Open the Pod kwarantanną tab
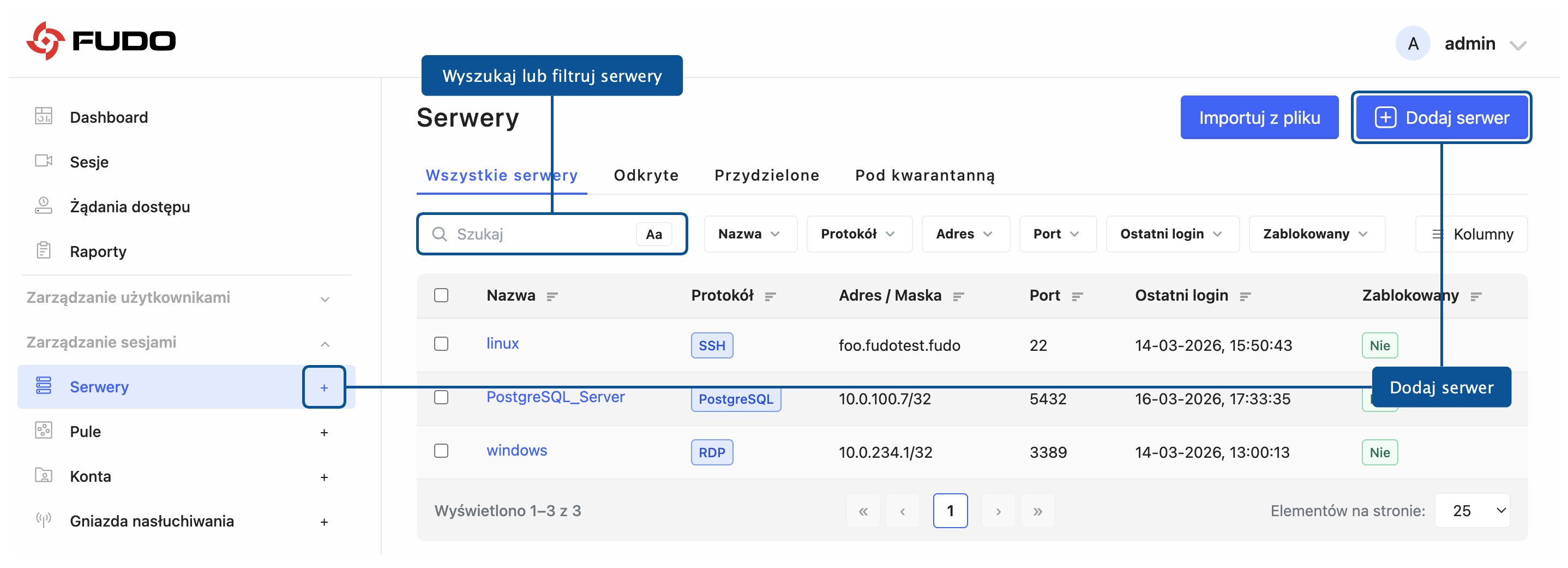Screen dimensions: 1568x568 924,175
